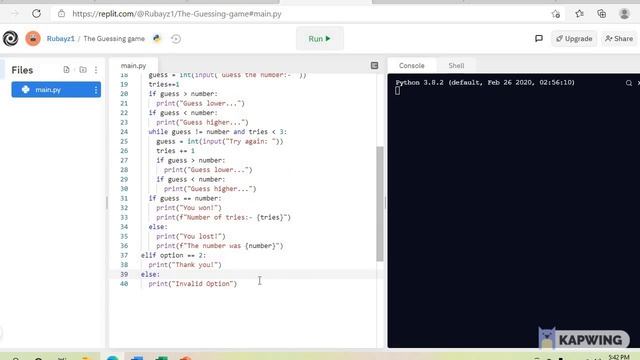640x360 pixels.
Task: Click the Upgrade button
Action: click(x=574, y=38)
